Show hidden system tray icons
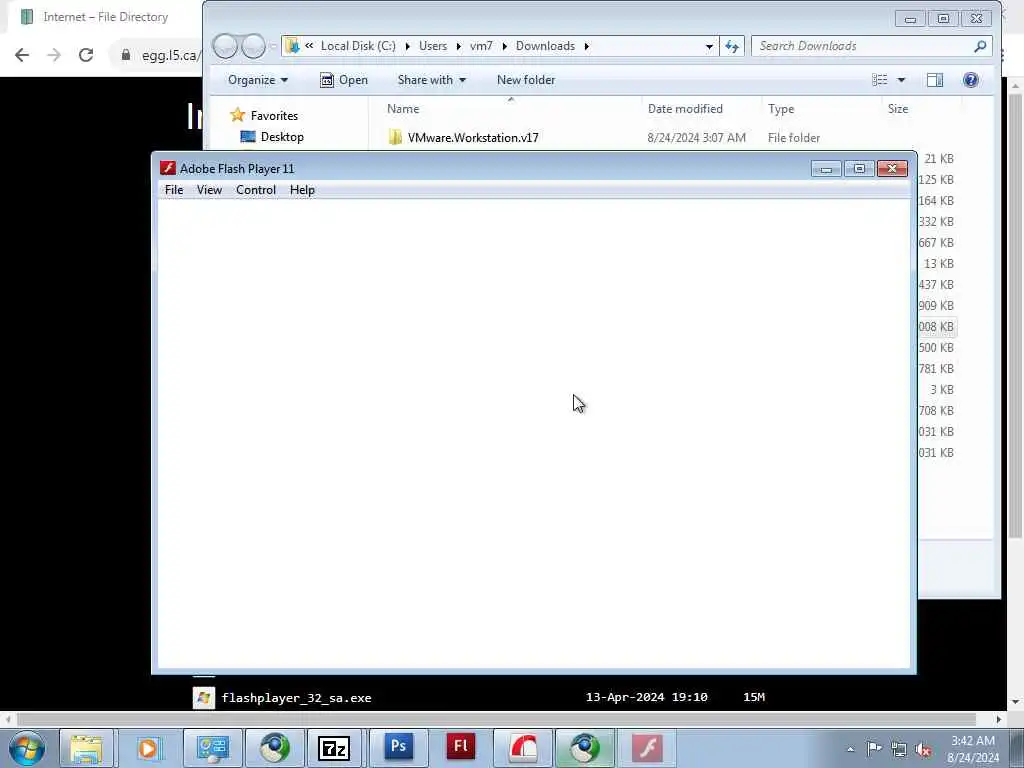 (850, 749)
